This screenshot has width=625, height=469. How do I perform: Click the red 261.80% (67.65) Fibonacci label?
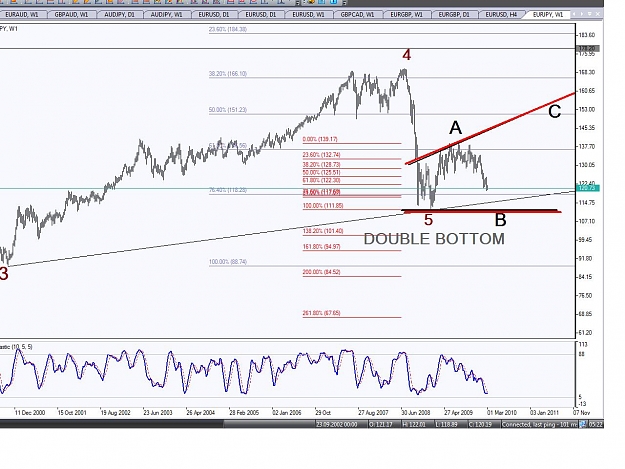321,313
